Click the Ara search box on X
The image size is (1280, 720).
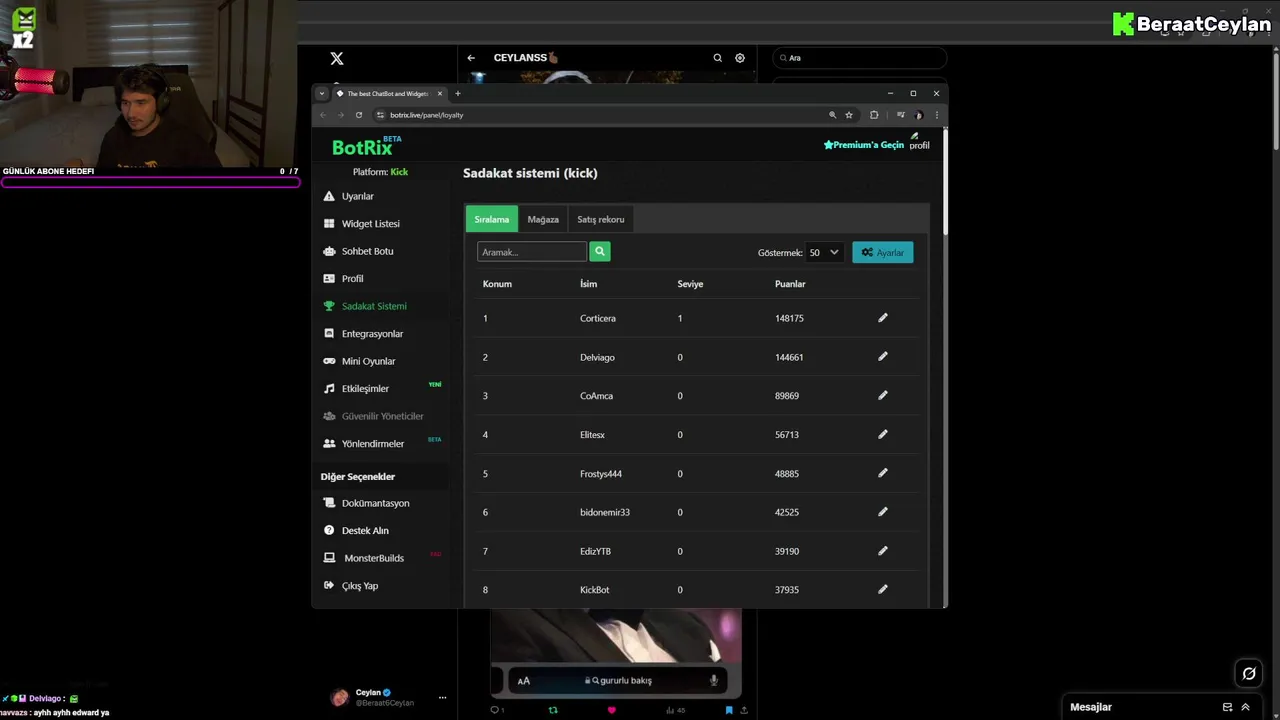[859, 58]
